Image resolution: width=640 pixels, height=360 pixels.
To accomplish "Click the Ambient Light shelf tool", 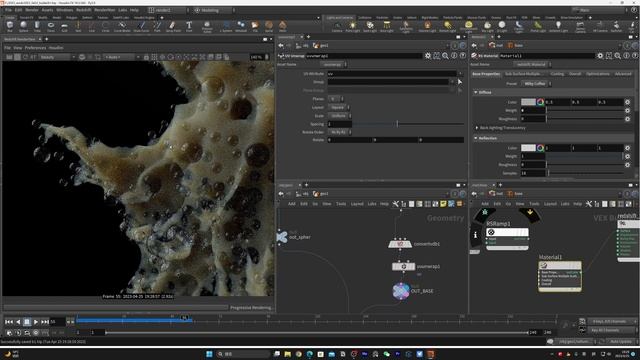I will tap(558, 27).
